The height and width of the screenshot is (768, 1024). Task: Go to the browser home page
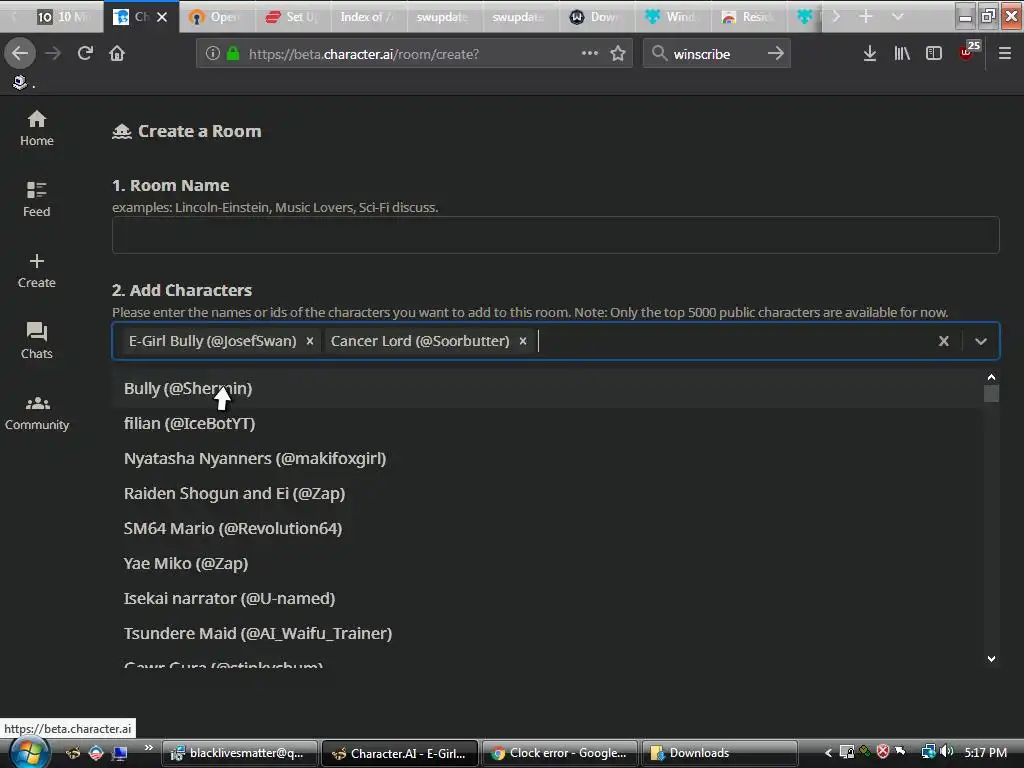point(117,54)
